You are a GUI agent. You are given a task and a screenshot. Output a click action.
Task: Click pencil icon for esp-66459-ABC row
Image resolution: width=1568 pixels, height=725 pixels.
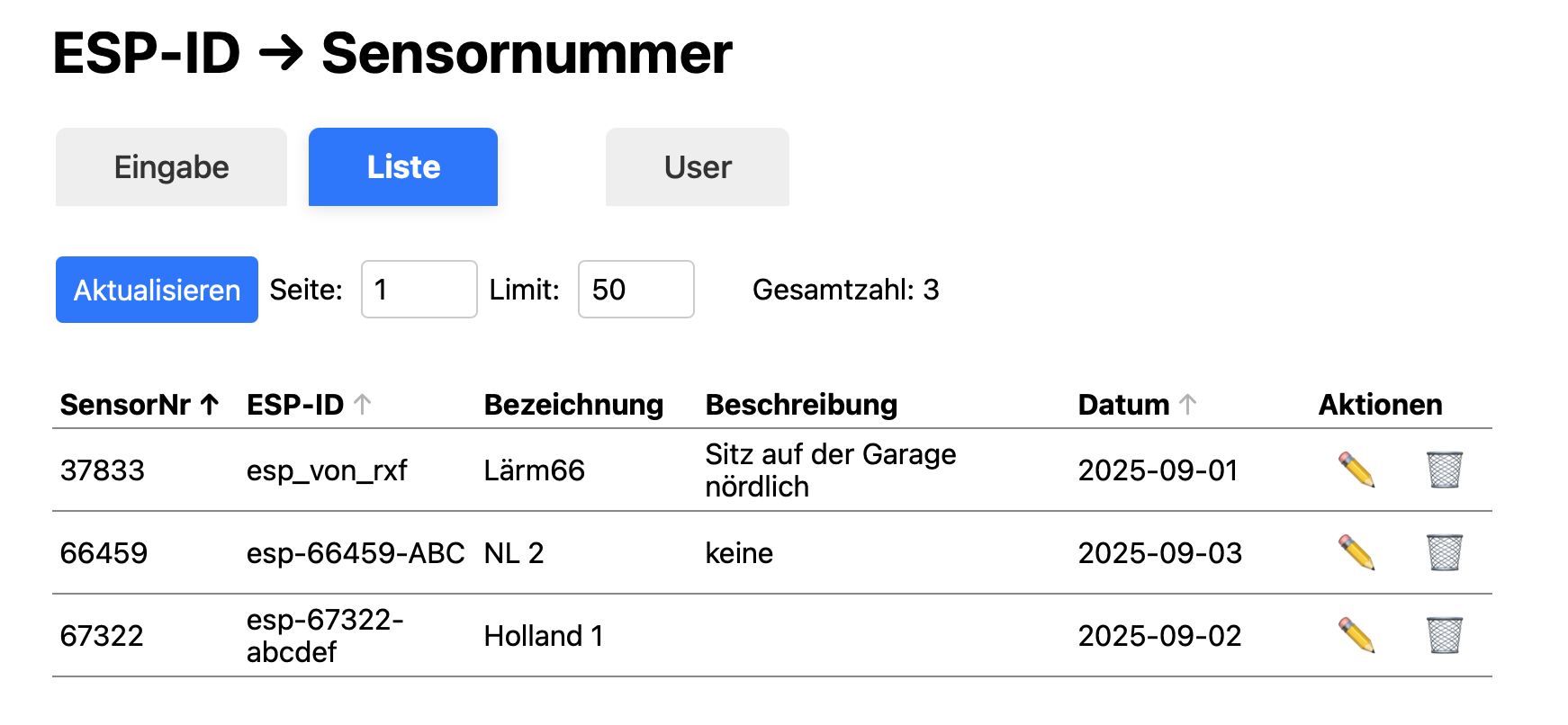pos(1356,552)
